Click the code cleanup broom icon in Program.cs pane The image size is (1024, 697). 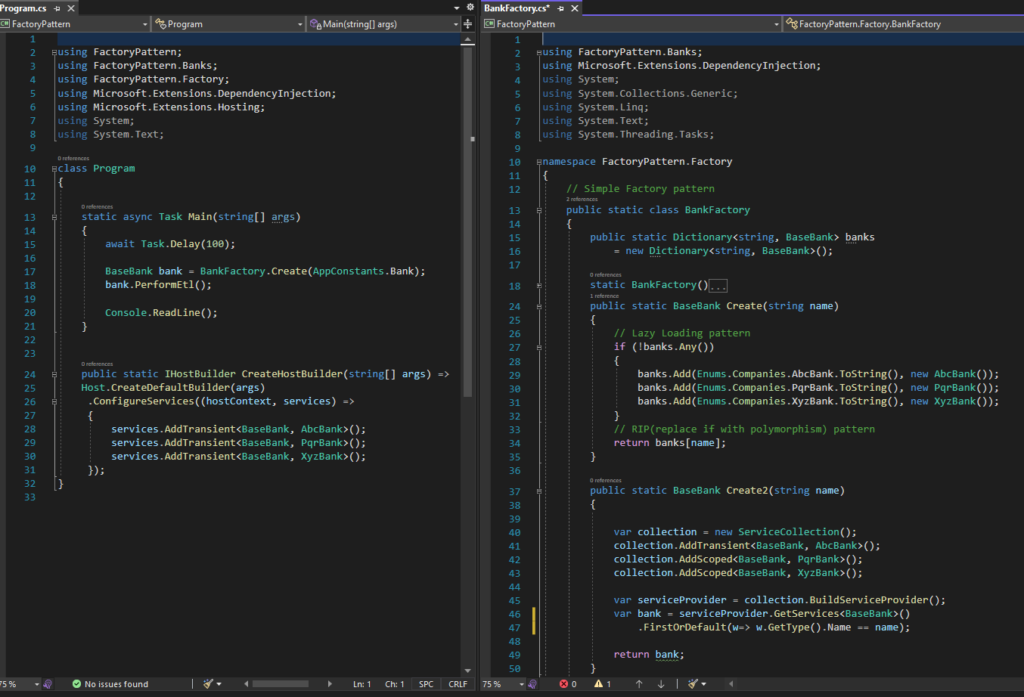pos(209,684)
